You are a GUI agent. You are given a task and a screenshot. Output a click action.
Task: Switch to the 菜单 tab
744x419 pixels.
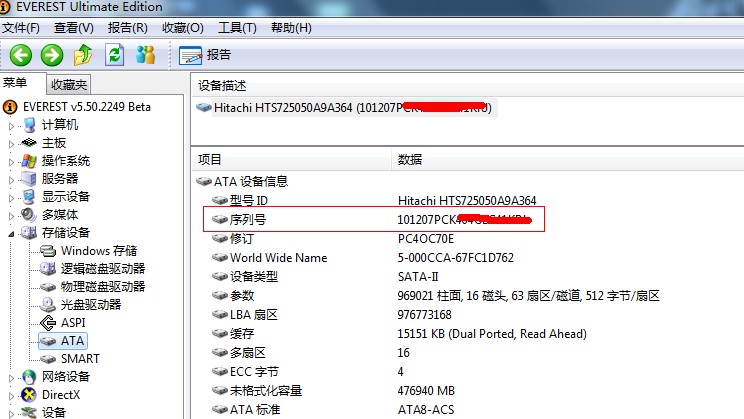(15, 83)
